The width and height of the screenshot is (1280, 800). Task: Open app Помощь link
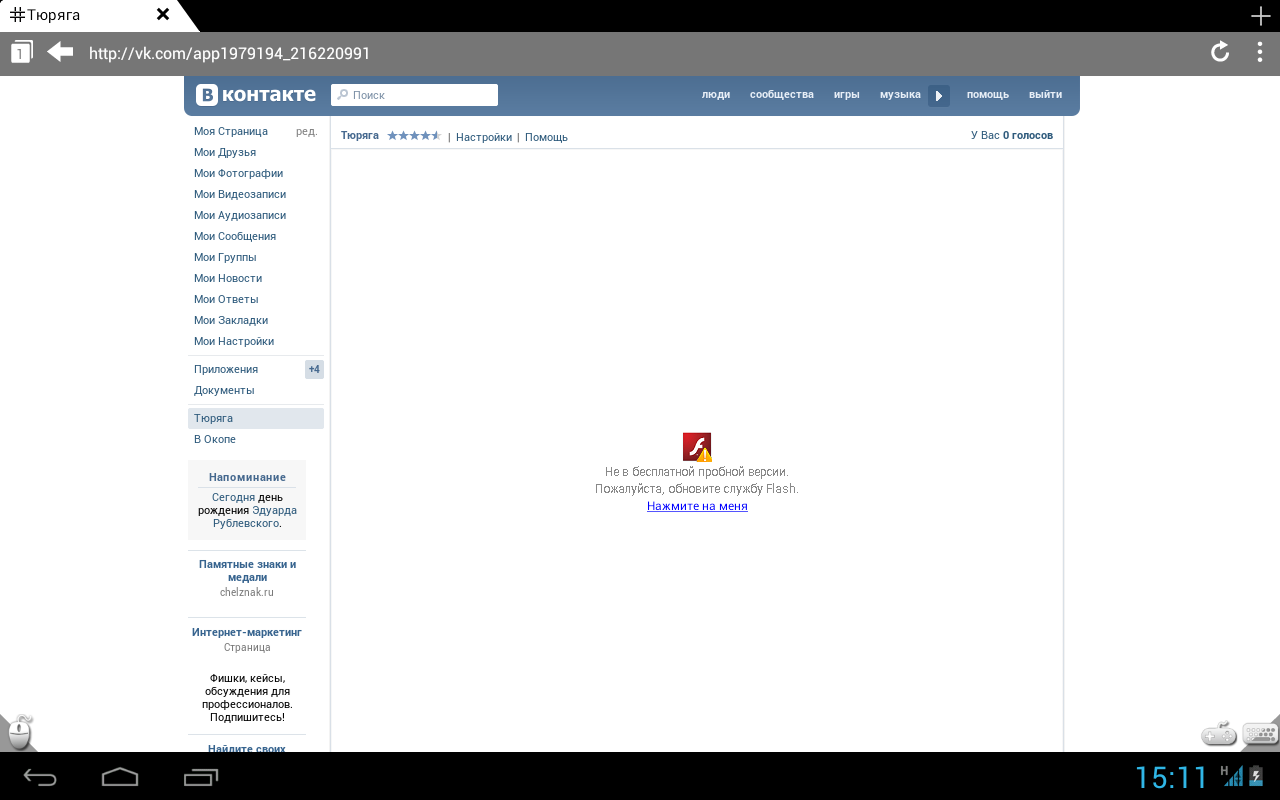546,137
